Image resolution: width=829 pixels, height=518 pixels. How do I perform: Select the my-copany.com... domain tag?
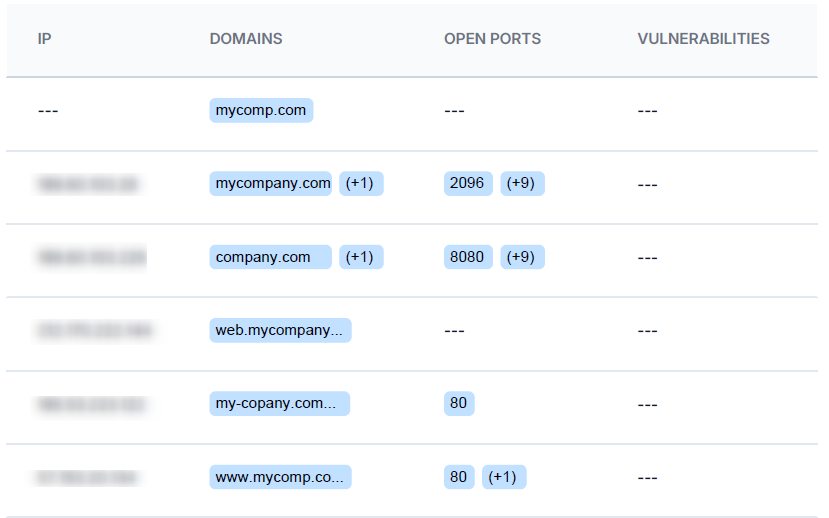279,404
